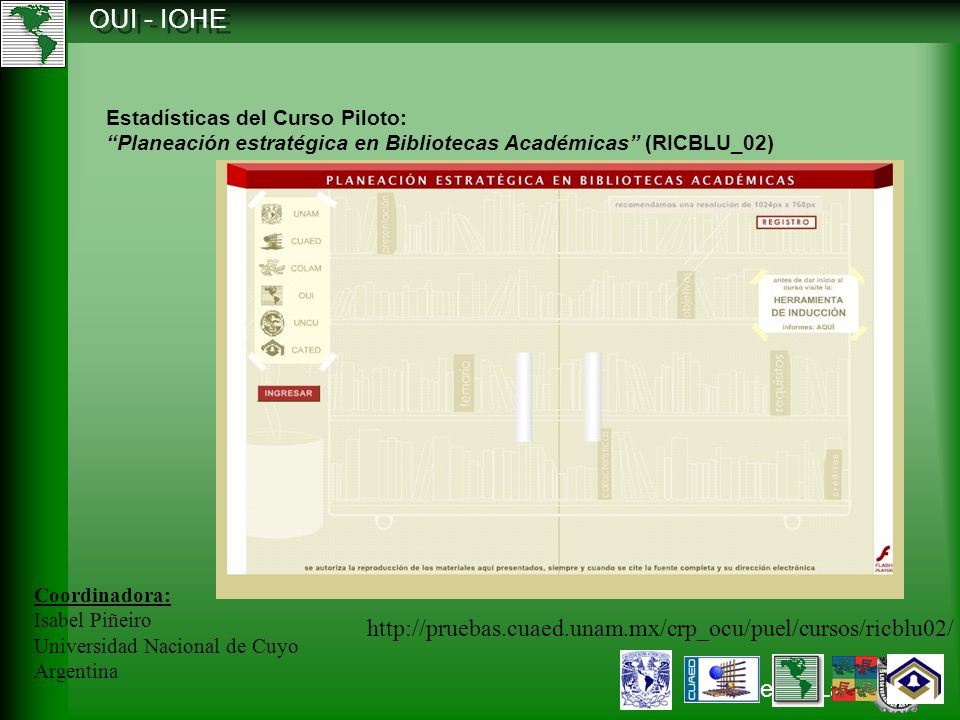
Task: Select the UNCU label in sidebar
Action: [x=306, y=323]
